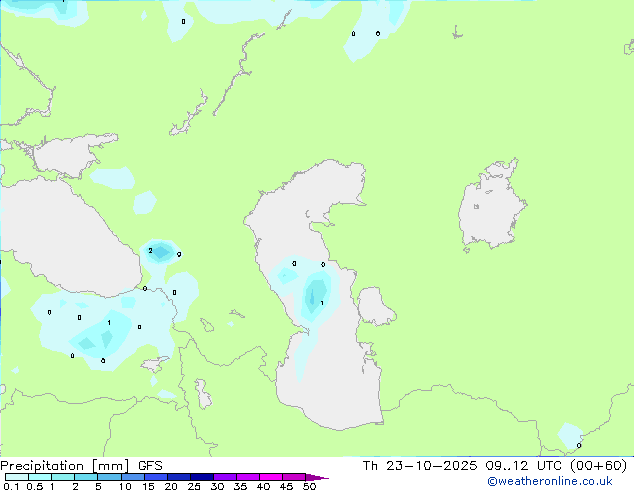The height and width of the screenshot is (490, 634).
Task: Pick the 45–50 mm legend color swatch
Action: tap(294, 477)
